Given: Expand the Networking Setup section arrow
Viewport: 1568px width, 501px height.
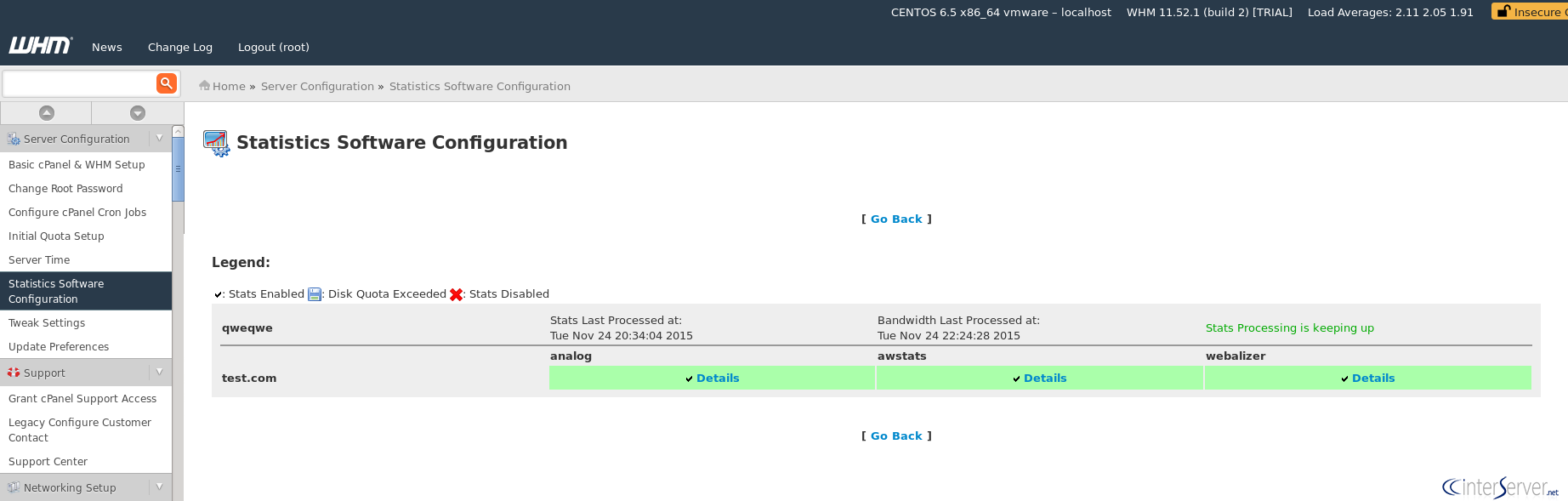Looking at the screenshot, I should 159,487.
